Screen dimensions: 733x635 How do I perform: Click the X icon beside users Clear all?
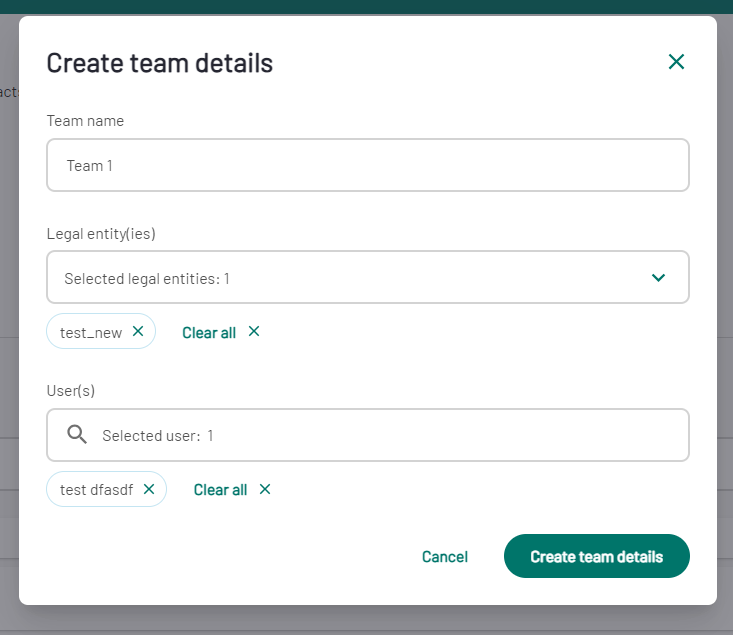[265, 489]
